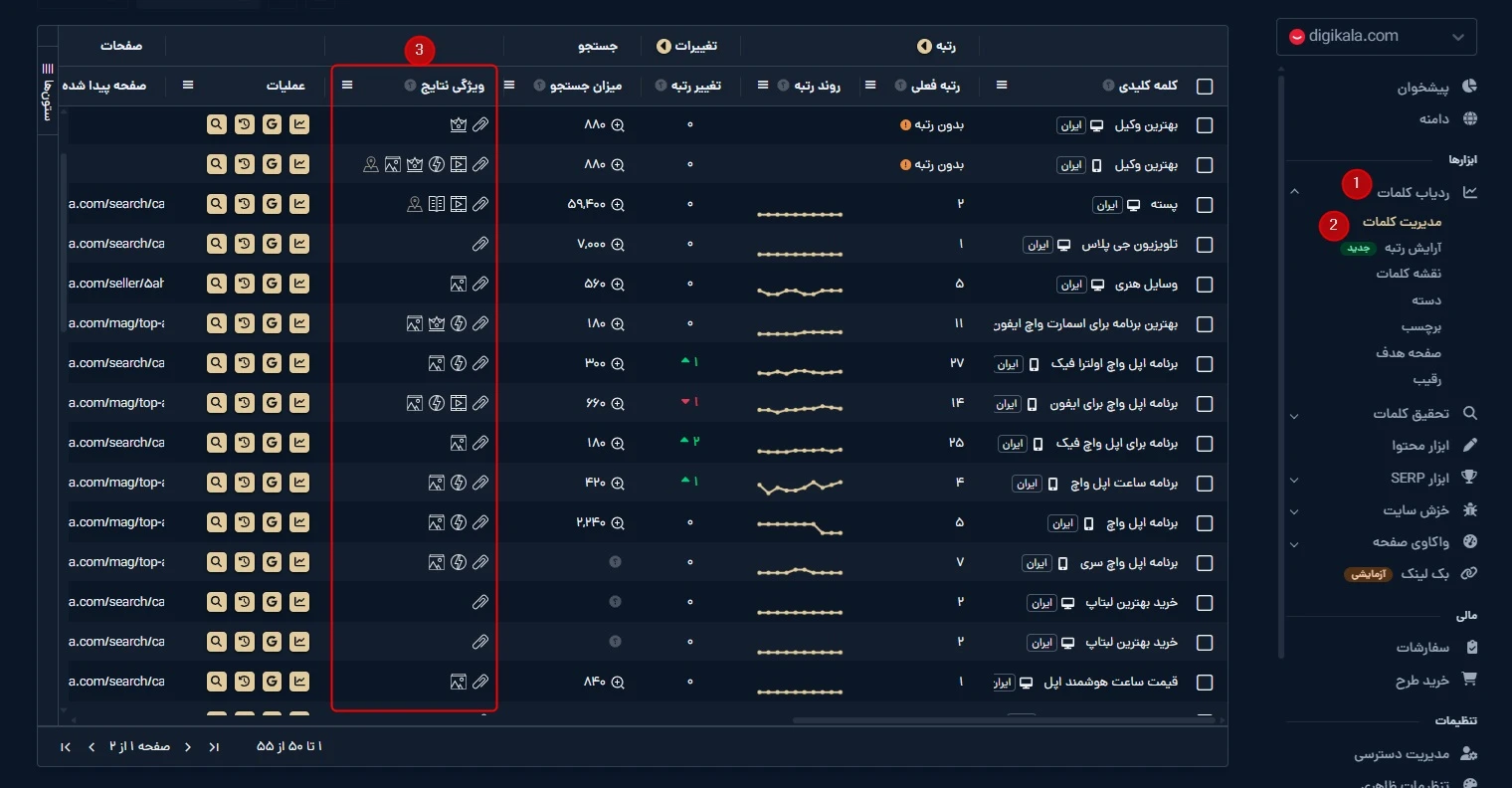
Task: Open the digikala.com site dropdown
Action: coord(1377,37)
